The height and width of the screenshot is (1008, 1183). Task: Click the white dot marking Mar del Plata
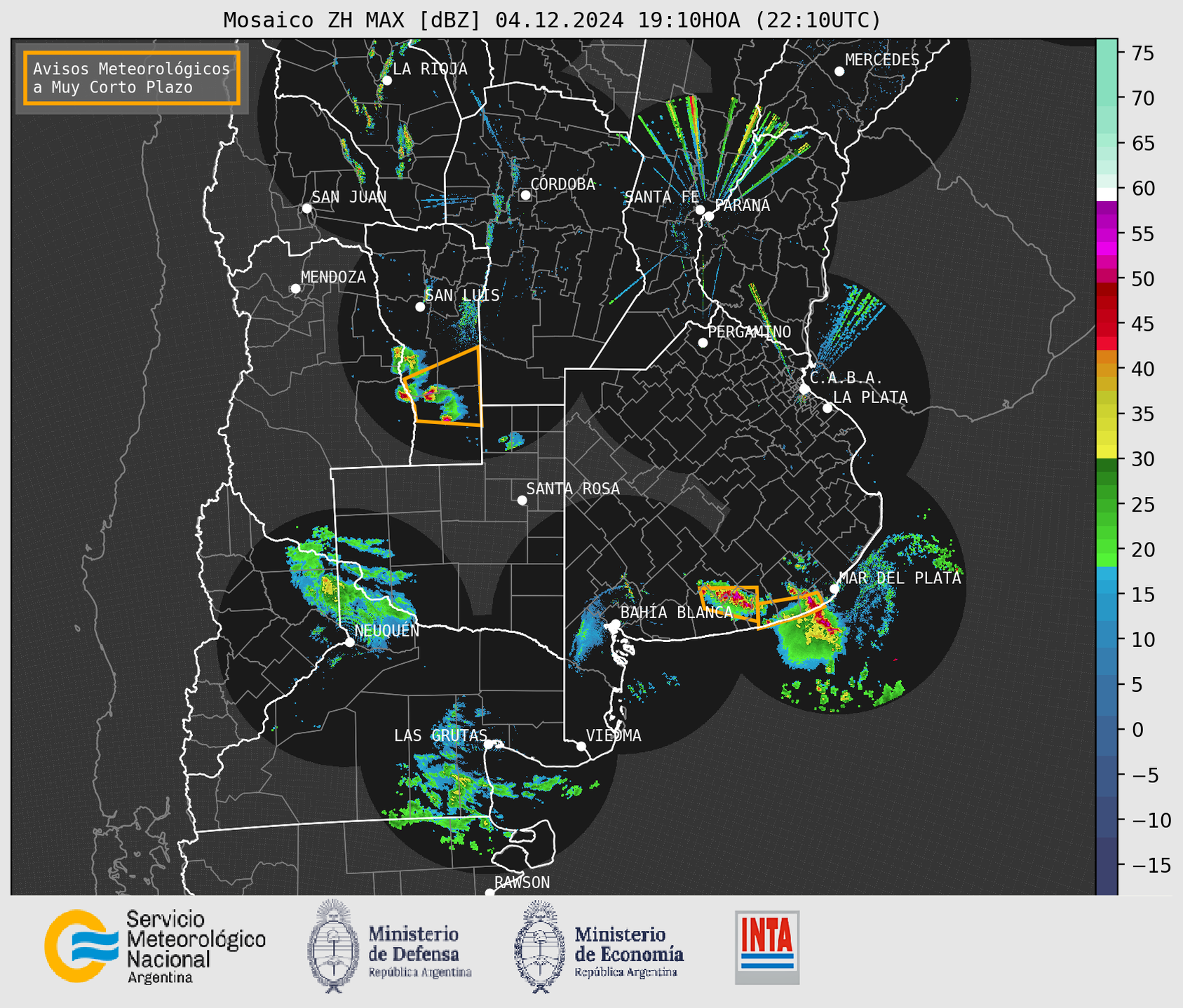pyautogui.click(x=834, y=589)
